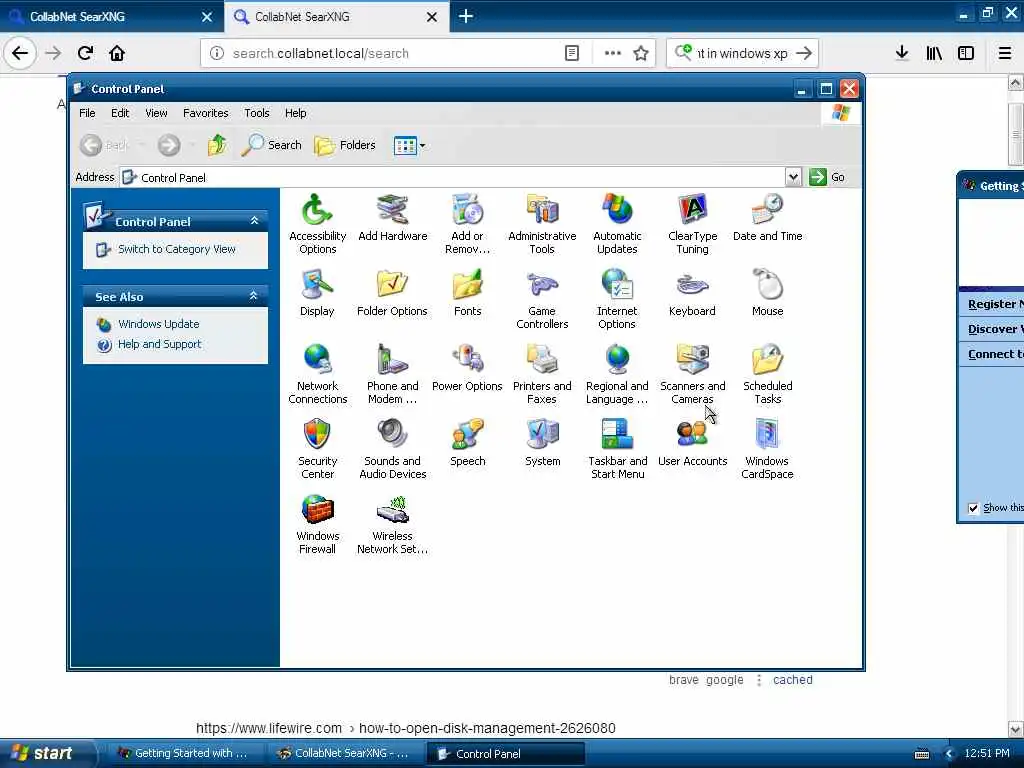Bookmark page with Firefox star icon
Screen dimensions: 1024x768
click(x=641, y=54)
